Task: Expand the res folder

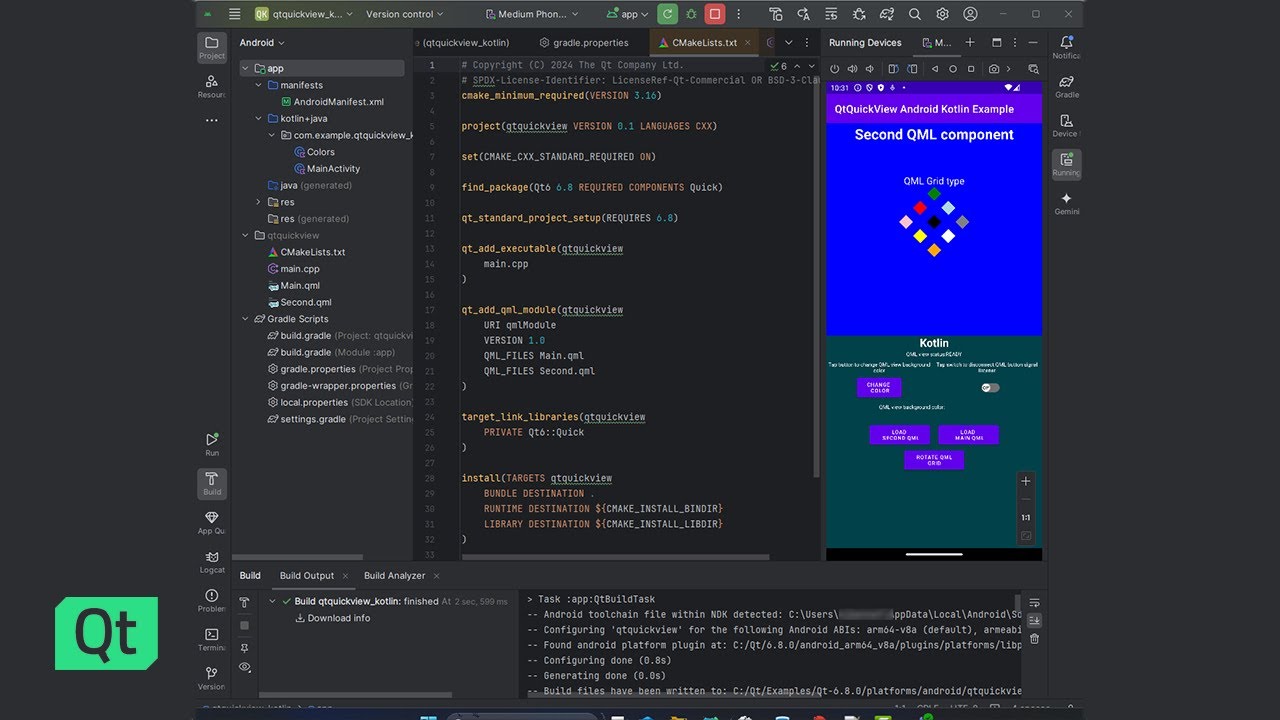Action: coord(258,202)
